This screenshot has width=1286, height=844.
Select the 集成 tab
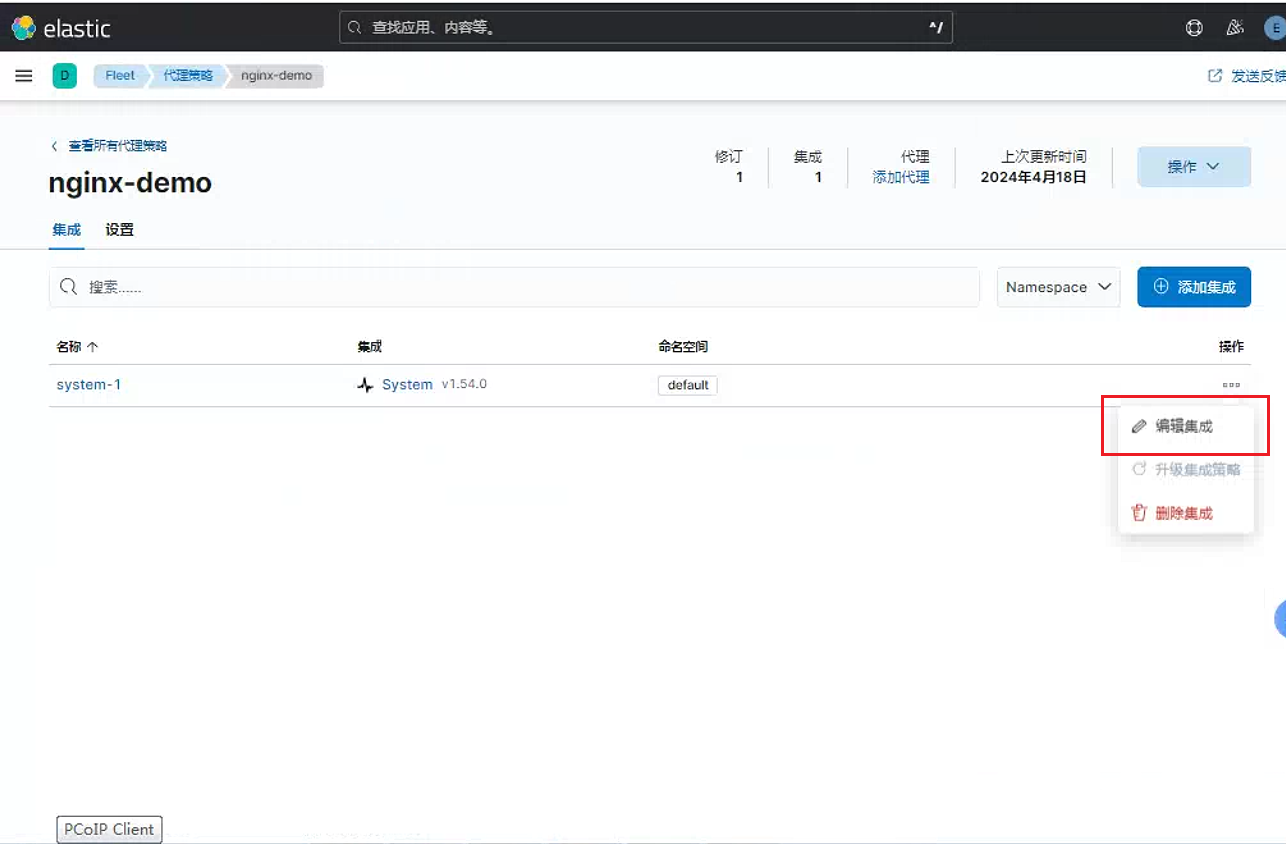coord(66,230)
